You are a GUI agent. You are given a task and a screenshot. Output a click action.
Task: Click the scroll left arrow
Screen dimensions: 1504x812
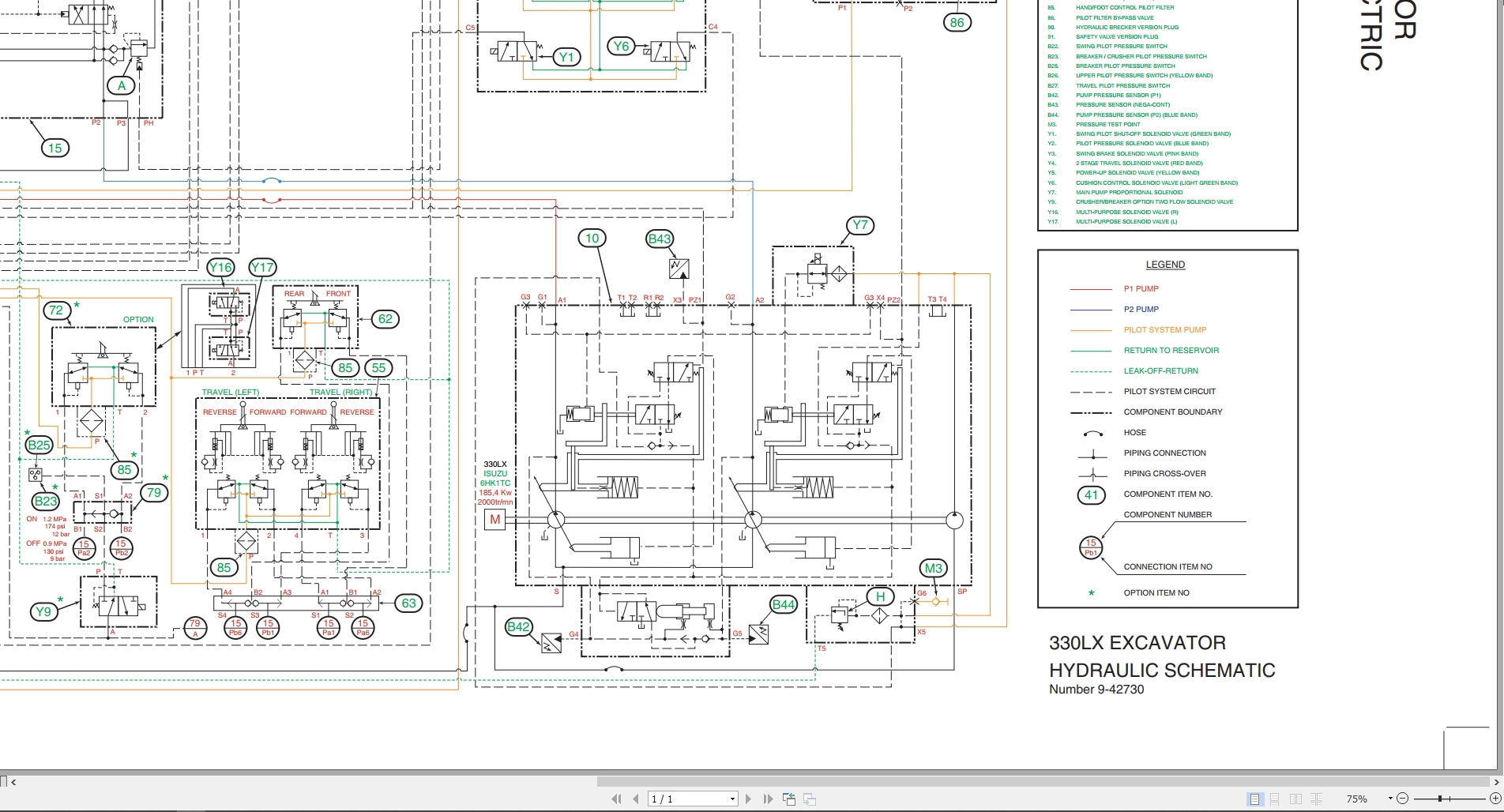[x=13, y=782]
